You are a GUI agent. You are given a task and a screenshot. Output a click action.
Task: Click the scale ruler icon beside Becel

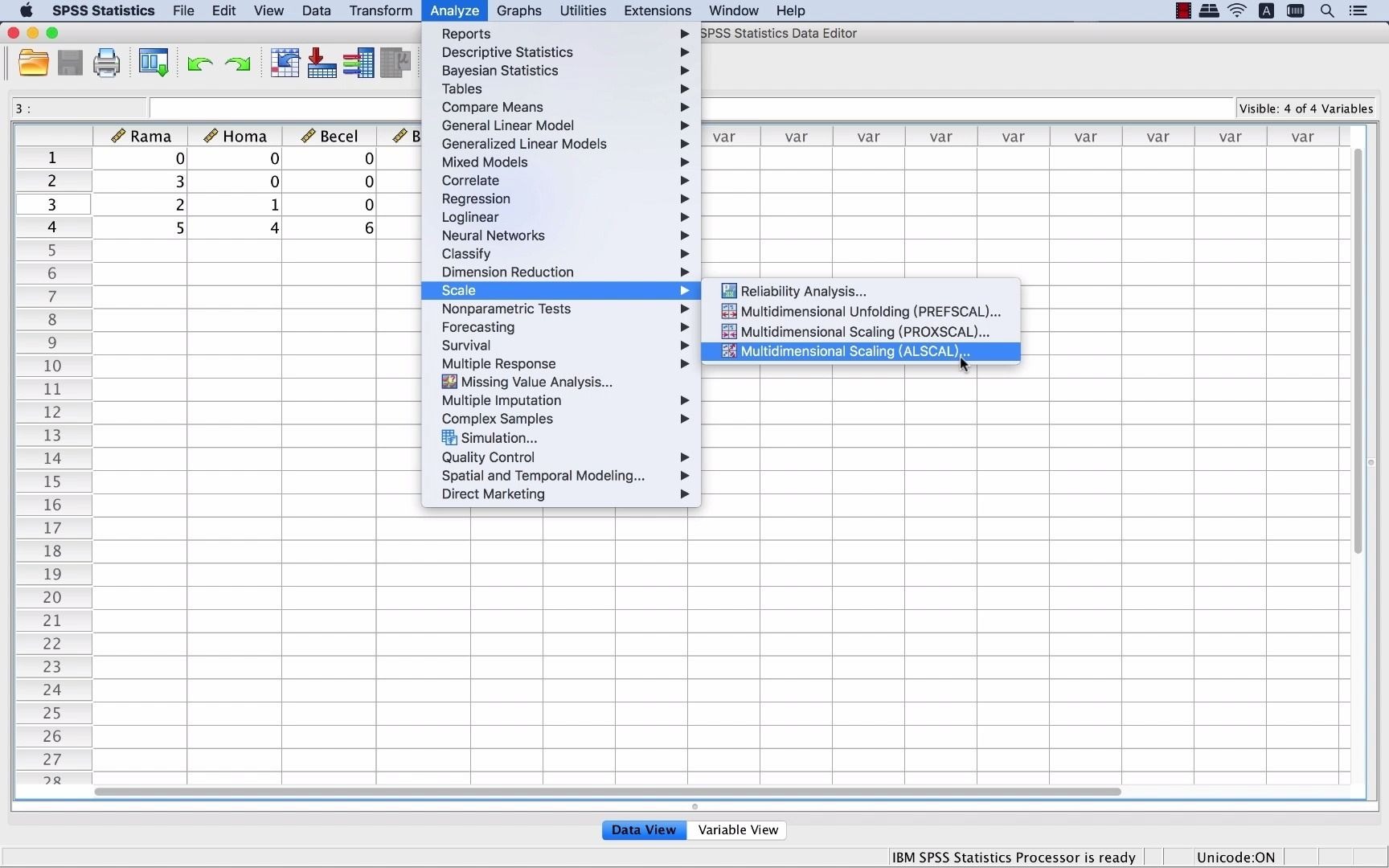(x=308, y=136)
